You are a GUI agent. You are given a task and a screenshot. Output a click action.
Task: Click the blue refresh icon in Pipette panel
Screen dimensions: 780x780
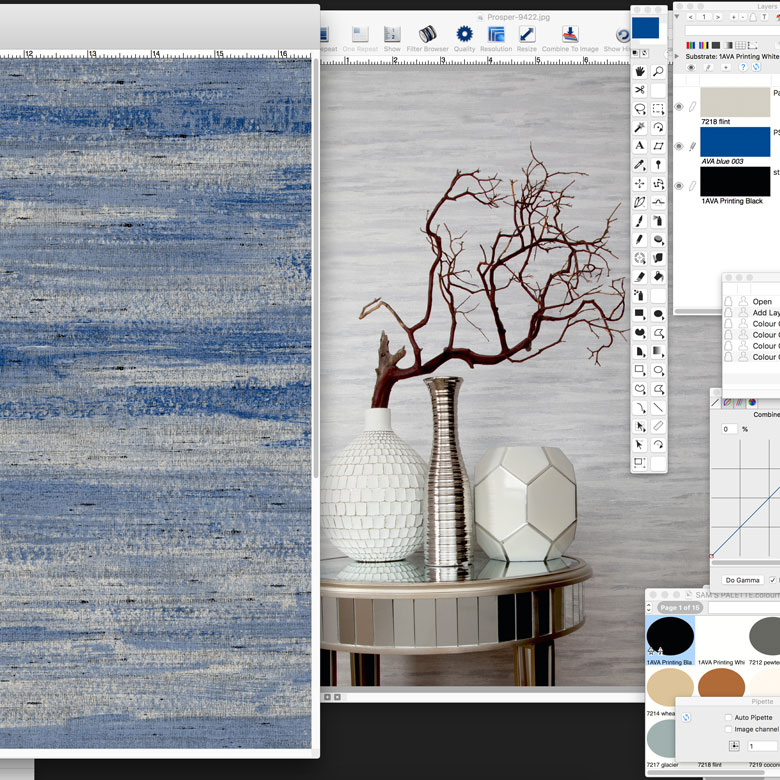pos(686,717)
